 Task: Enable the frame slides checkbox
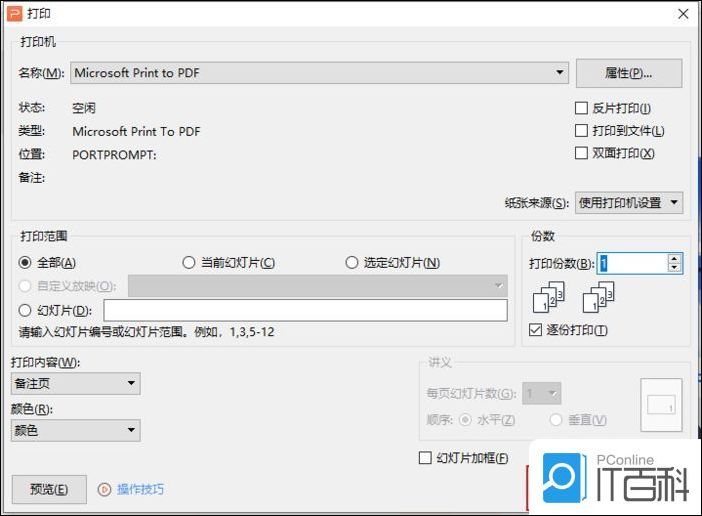point(425,458)
